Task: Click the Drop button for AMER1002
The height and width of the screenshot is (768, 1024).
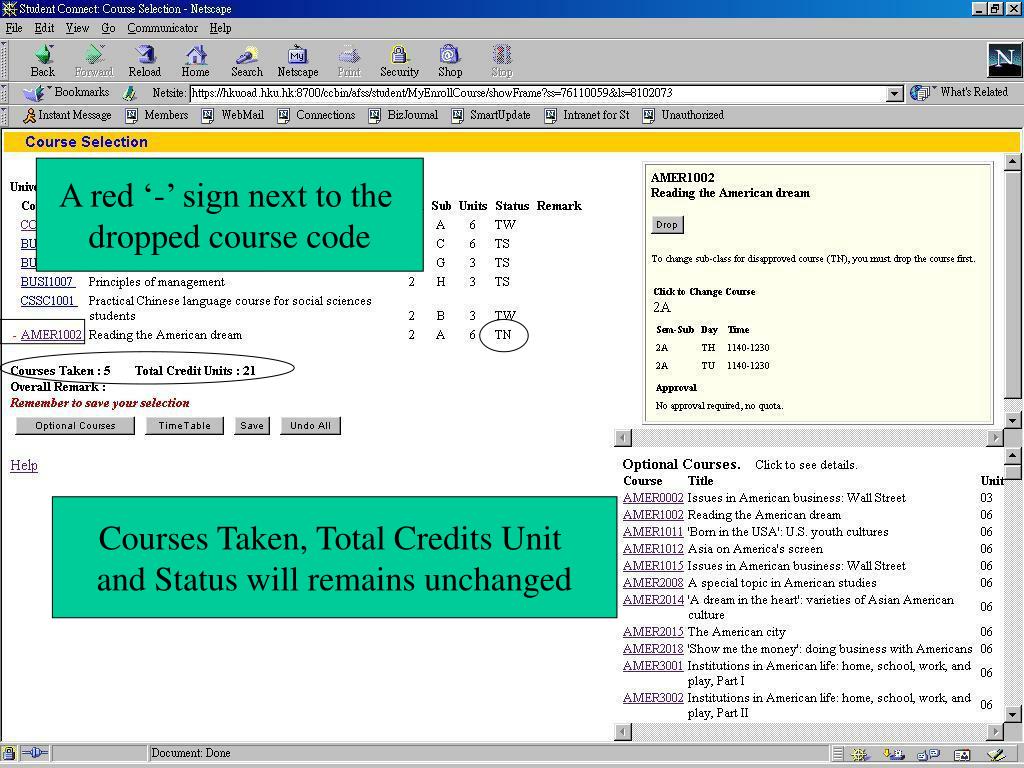Action: tap(667, 225)
